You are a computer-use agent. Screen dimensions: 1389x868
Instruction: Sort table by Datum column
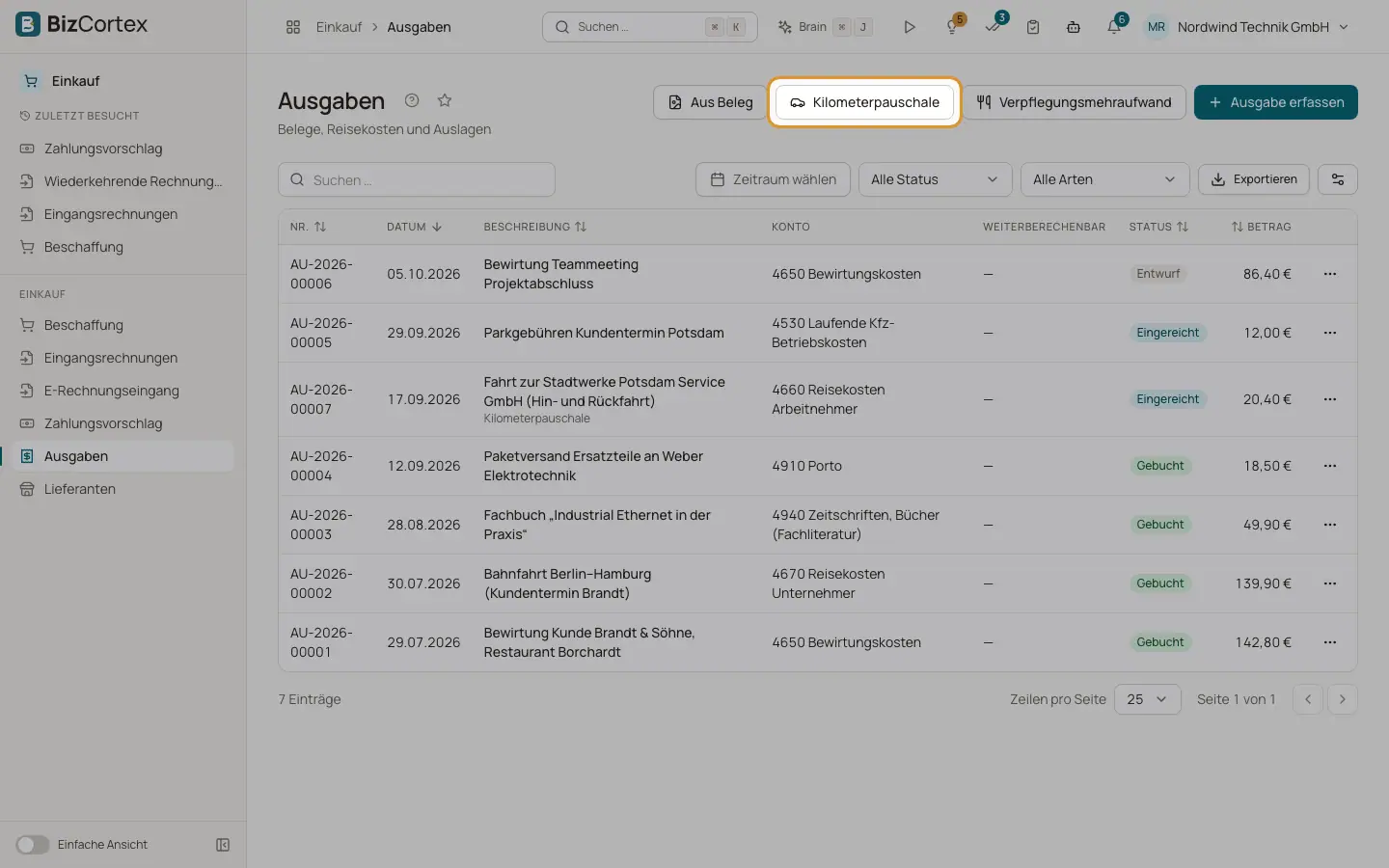point(415,227)
